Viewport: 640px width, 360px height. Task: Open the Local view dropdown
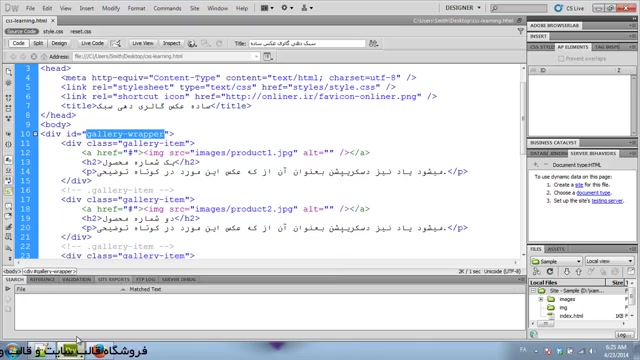tap(609, 261)
